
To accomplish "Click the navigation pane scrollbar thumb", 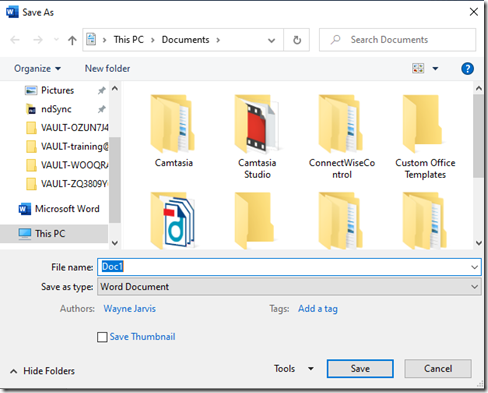I will [115, 180].
